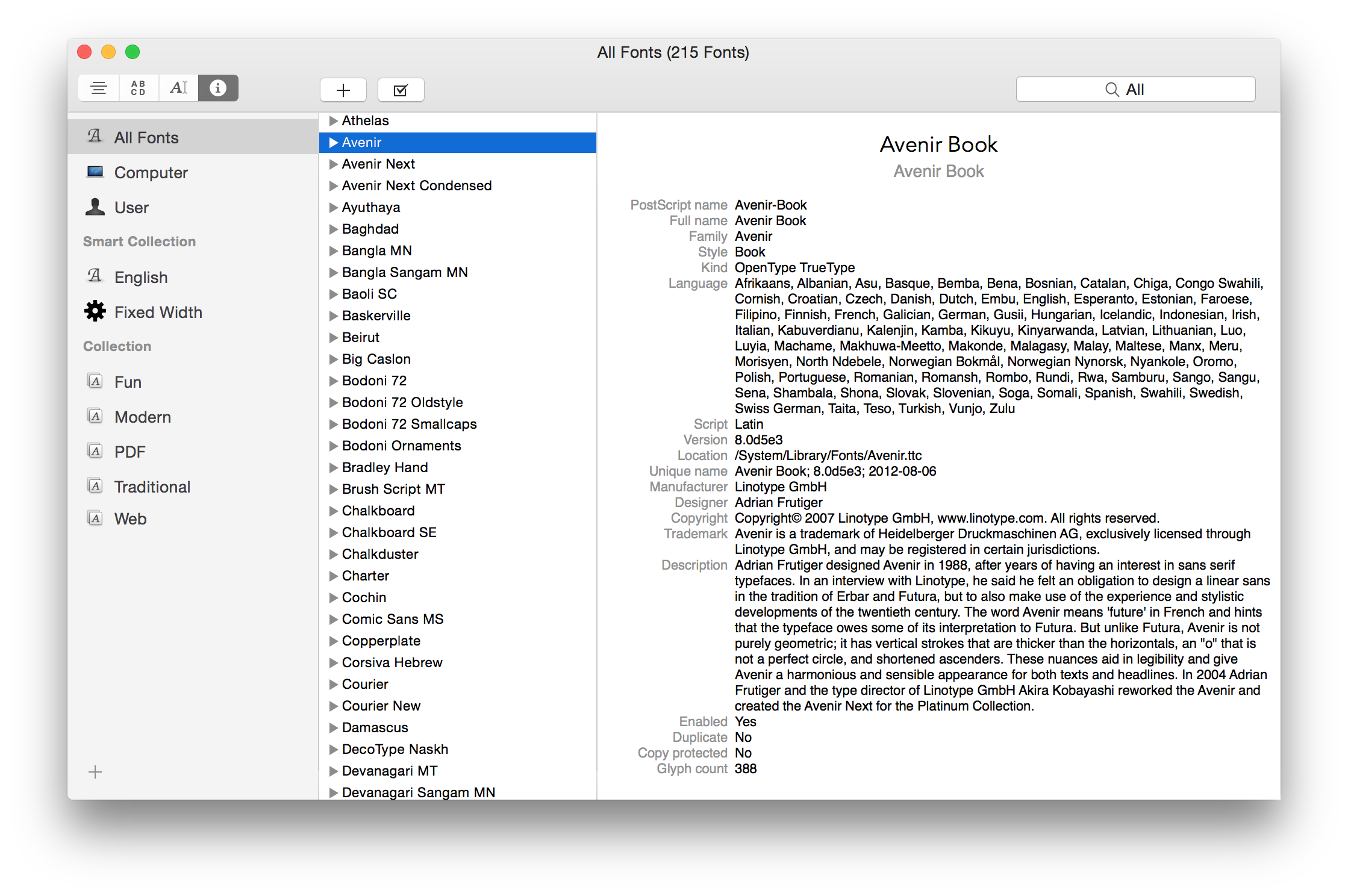Open the Traditional collection
Image resolution: width=1348 pixels, height=896 pixels.
tap(152, 486)
